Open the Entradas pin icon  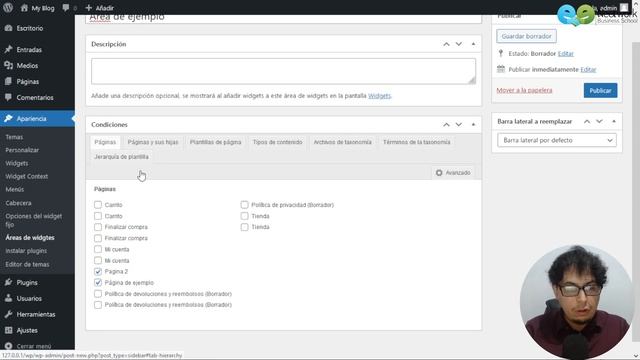point(8,49)
